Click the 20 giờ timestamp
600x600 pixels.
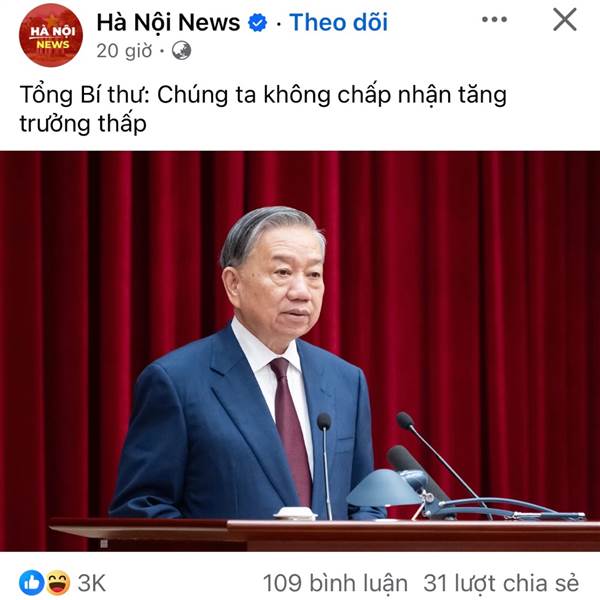click(x=124, y=51)
